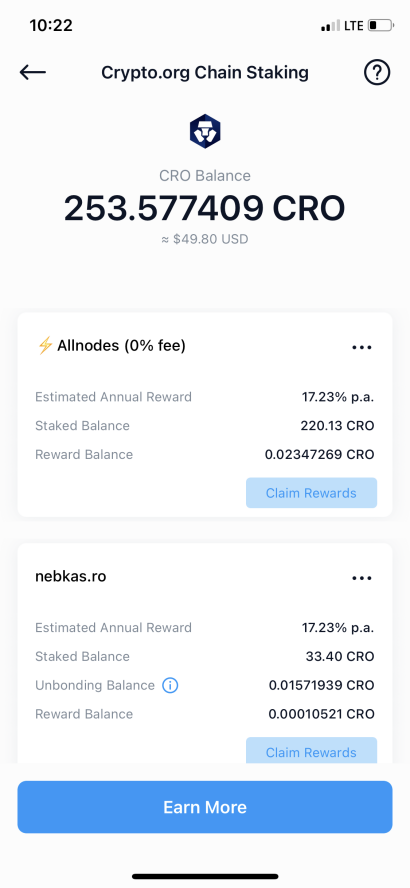Screen dimensions: 410x888
Task: Select the nebkas.ro validator title
Action: (x=70, y=577)
